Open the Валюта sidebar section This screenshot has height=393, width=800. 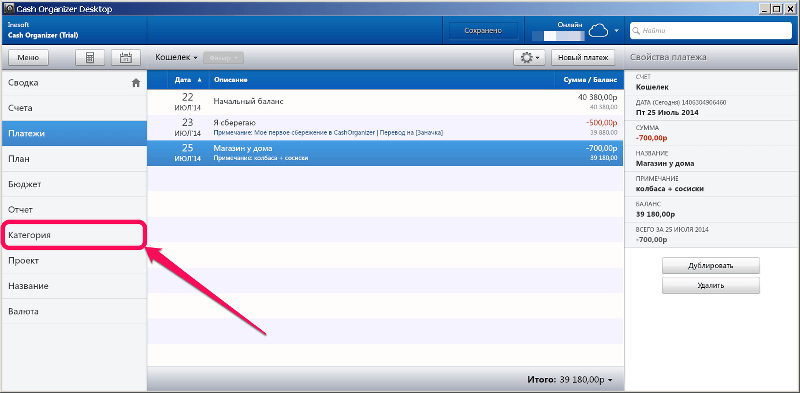pyautogui.click(x=73, y=311)
